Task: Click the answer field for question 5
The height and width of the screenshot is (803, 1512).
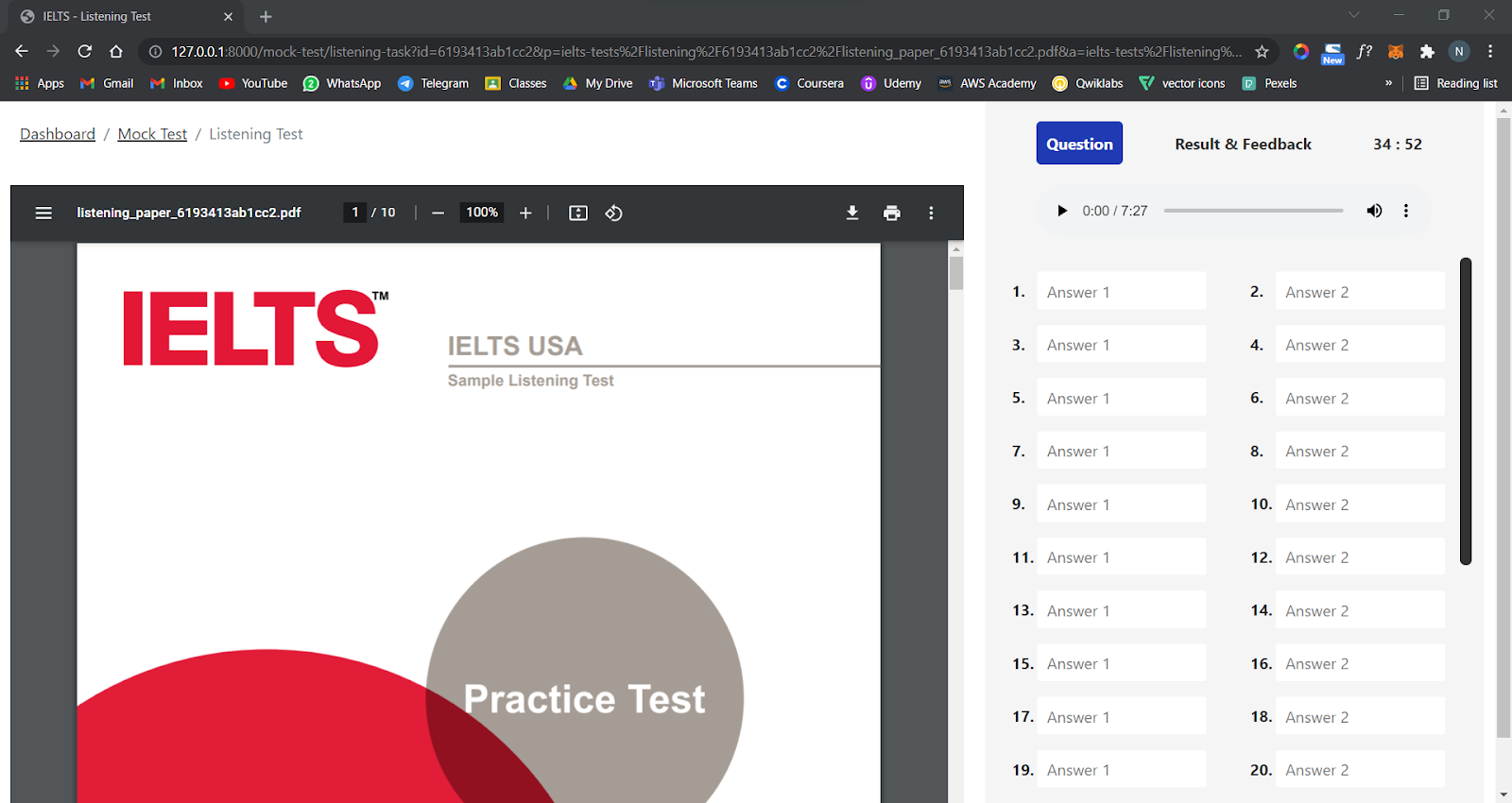Action: (x=1121, y=399)
